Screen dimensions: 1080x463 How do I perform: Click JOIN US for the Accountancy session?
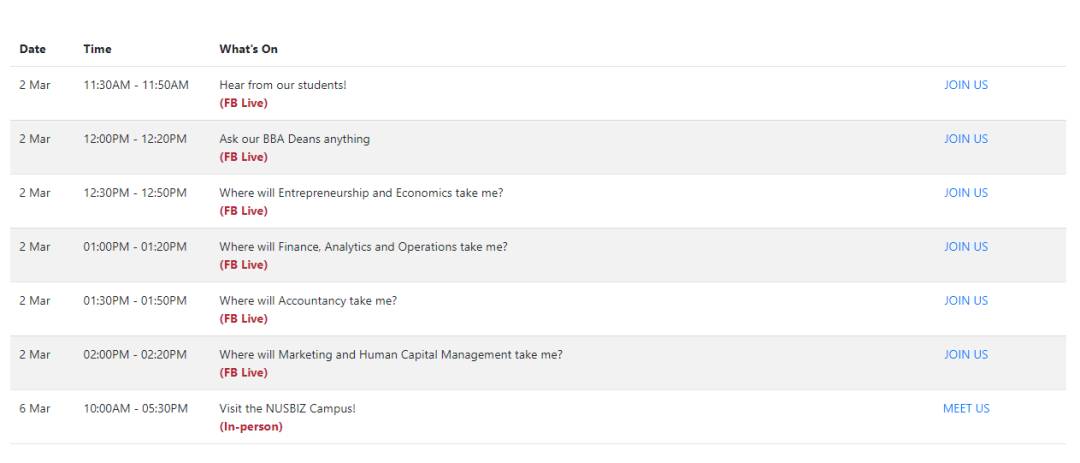965,301
